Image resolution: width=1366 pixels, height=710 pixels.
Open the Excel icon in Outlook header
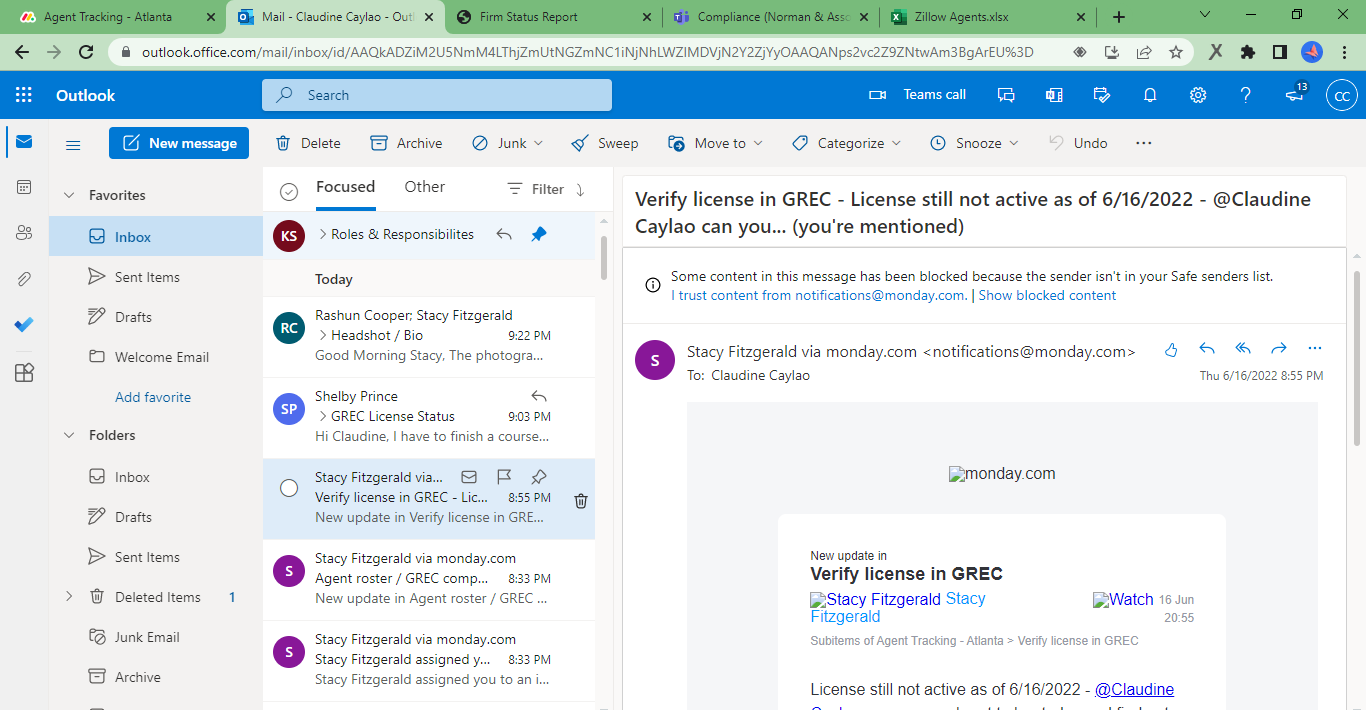pos(1054,95)
